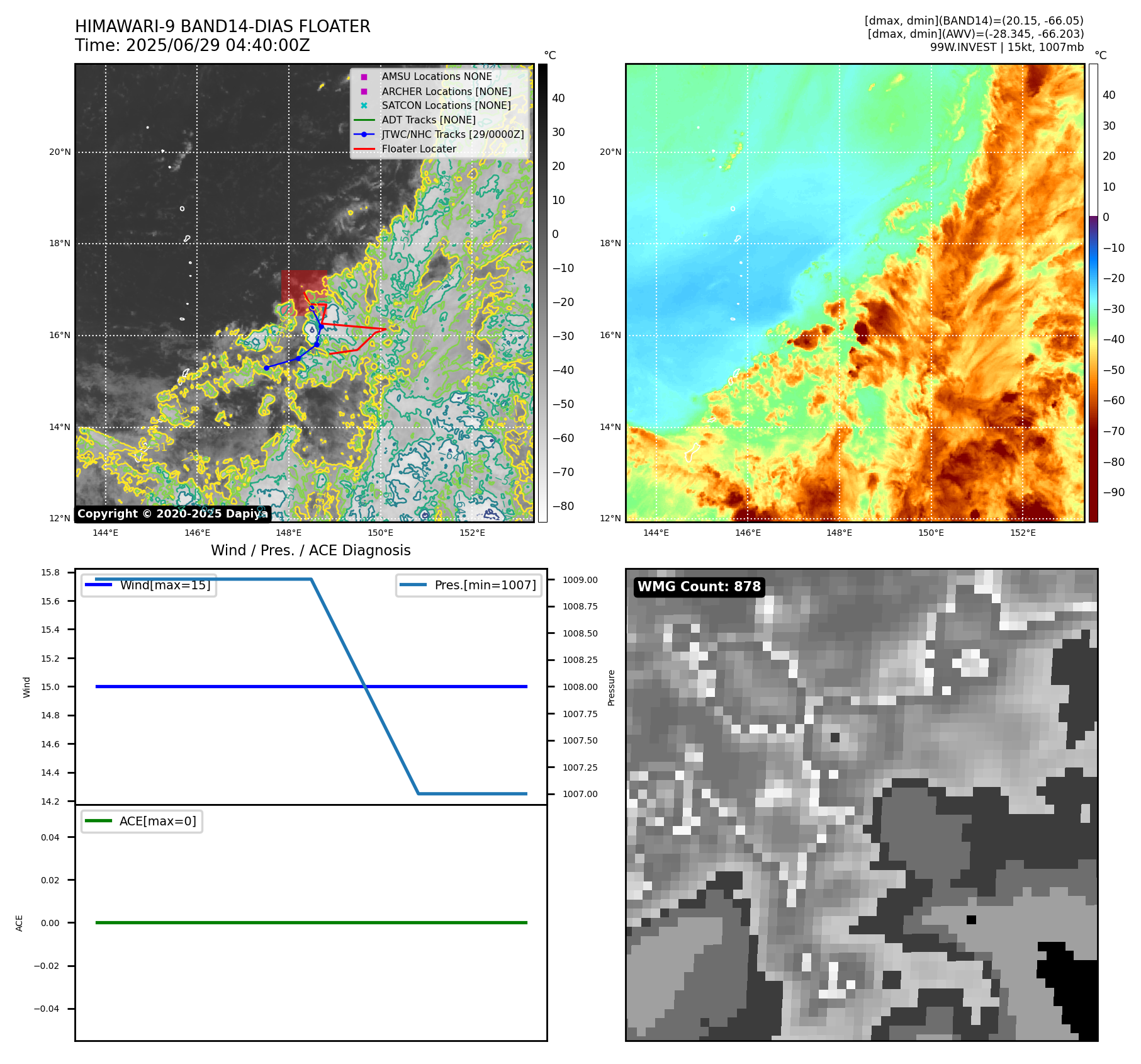Click the 16°N tick on the left map
The image size is (1141, 1064).
pyautogui.click(x=60, y=336)
